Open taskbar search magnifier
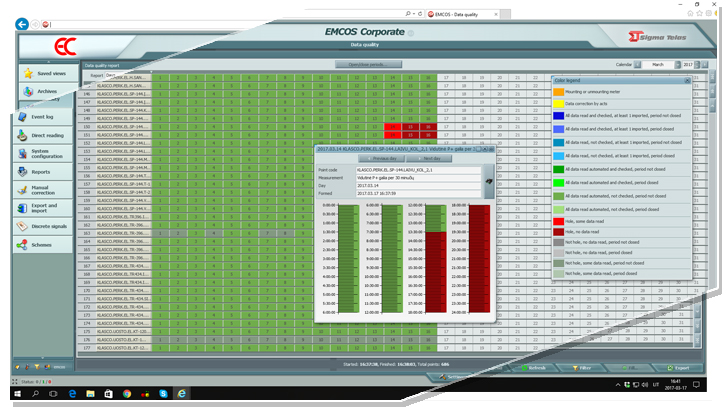This screenshot has width=727, height=409. click(x=36, y=394)
